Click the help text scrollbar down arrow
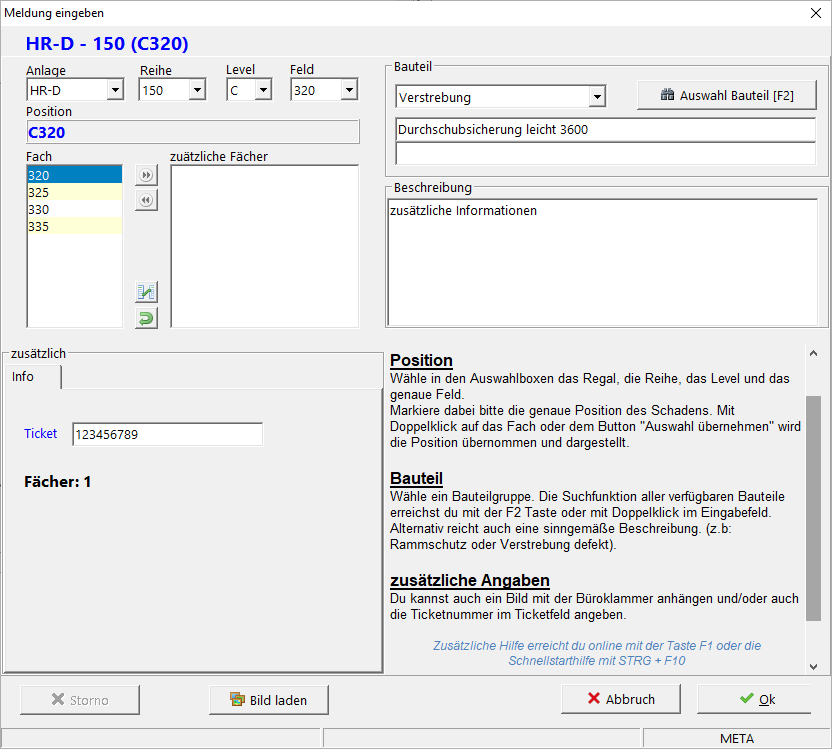 pyautogui.click(x=812, y=666)
